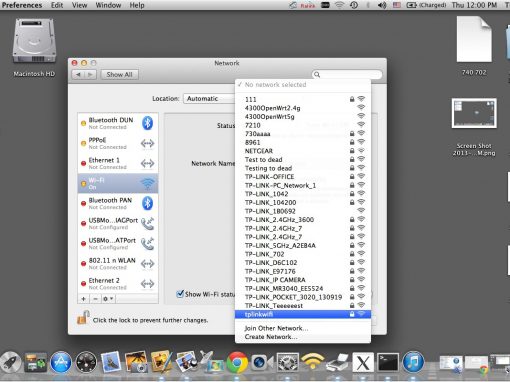This screenshot has width=510, height=382.
Task: Click the Show All button
Action: [x=120, y=75]
